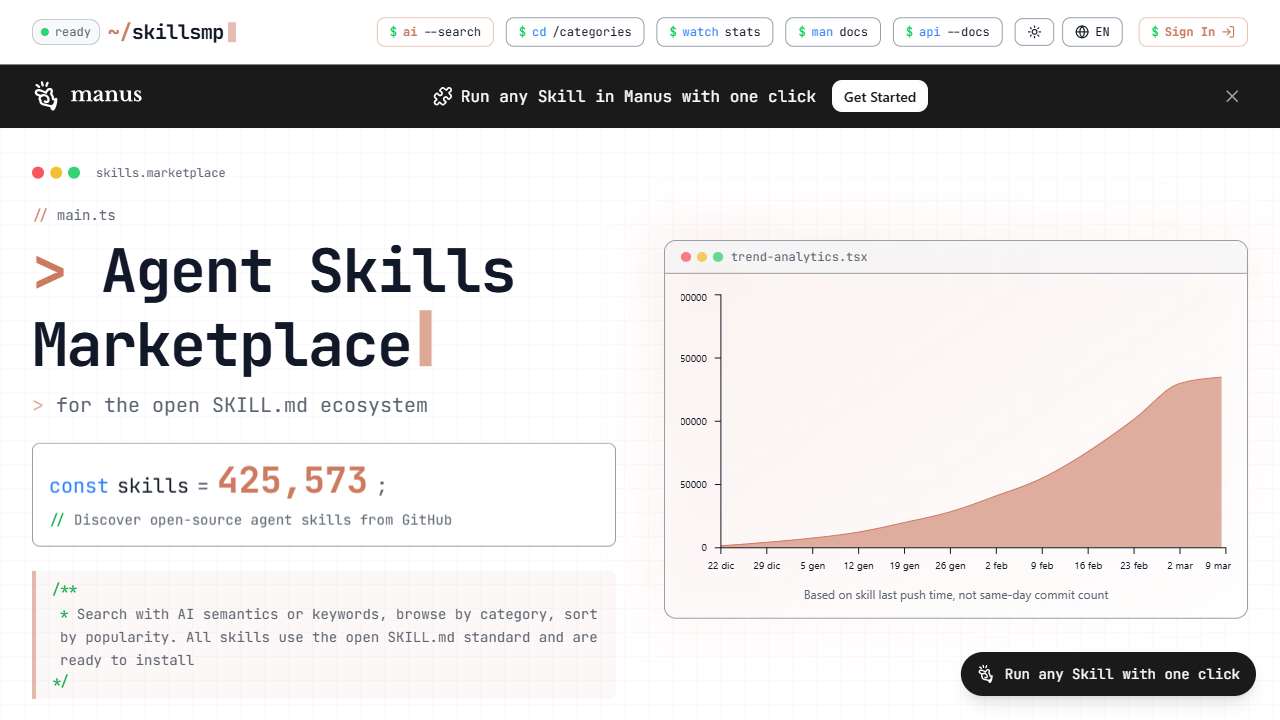Click the 'api --docs' nav link
Viewport: 1280px width, 720px height.
point(947,31)
